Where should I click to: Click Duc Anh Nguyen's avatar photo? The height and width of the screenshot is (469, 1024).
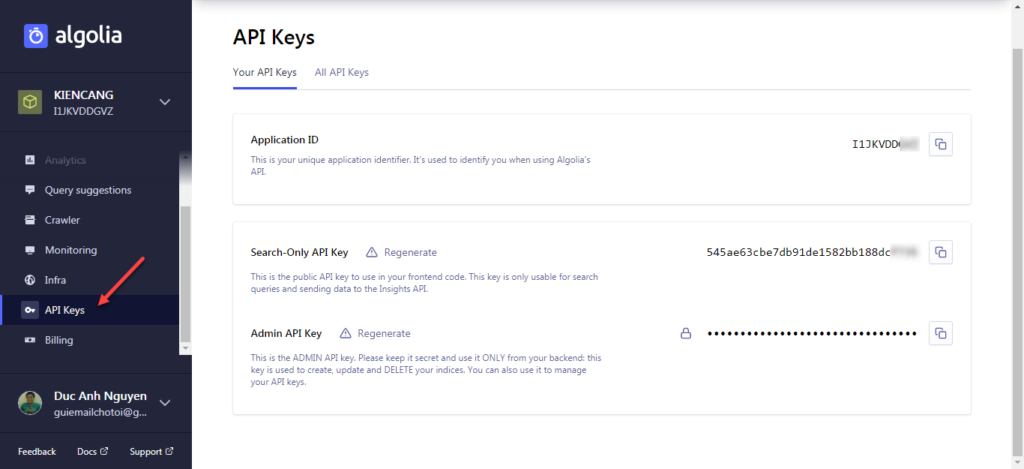pos(29,403)
